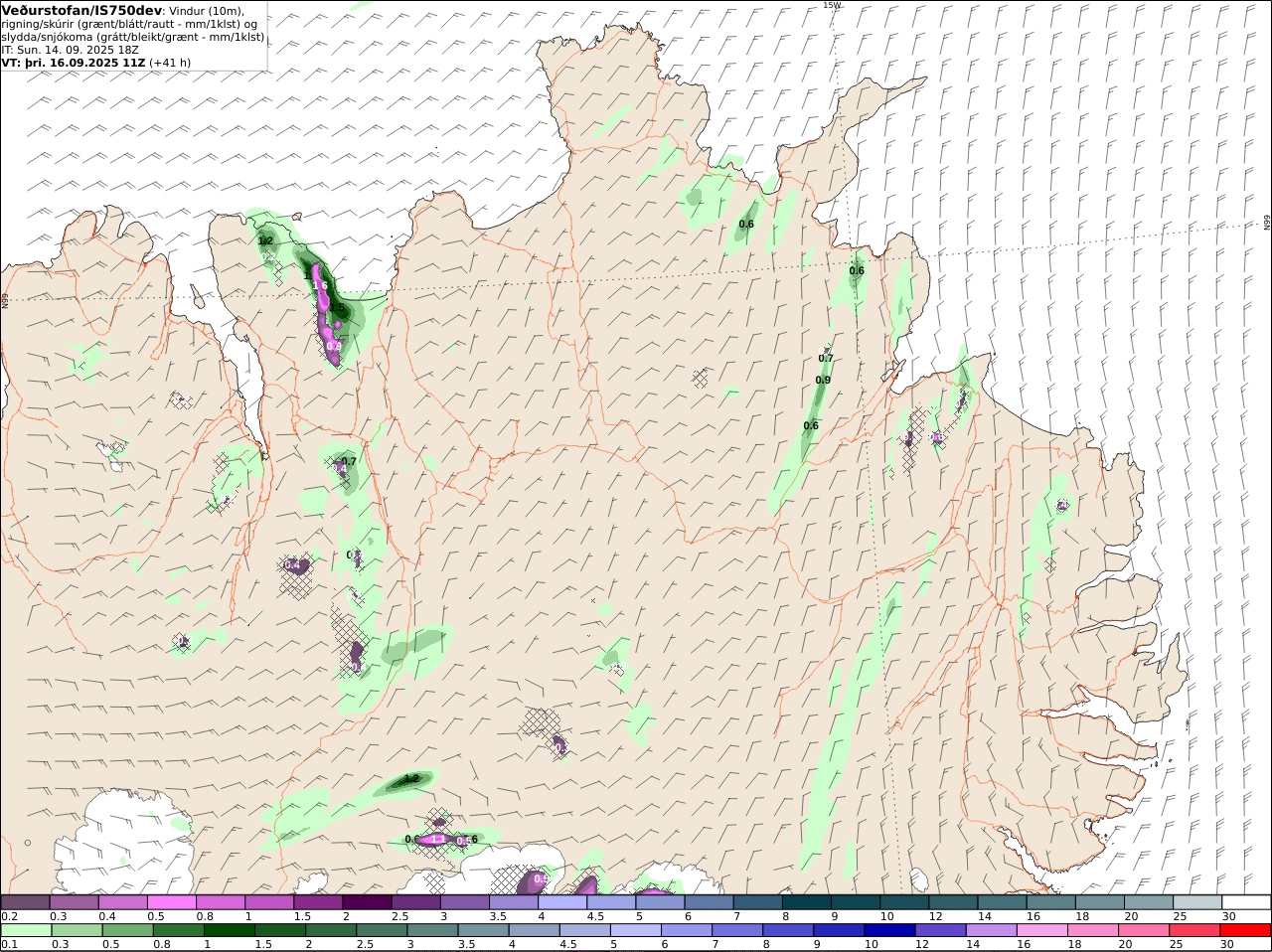Image resolution: width=1272 pixels, height=952 pixels.
Task: Click the 10 label in the upper legend
Action: pos(886,916)
